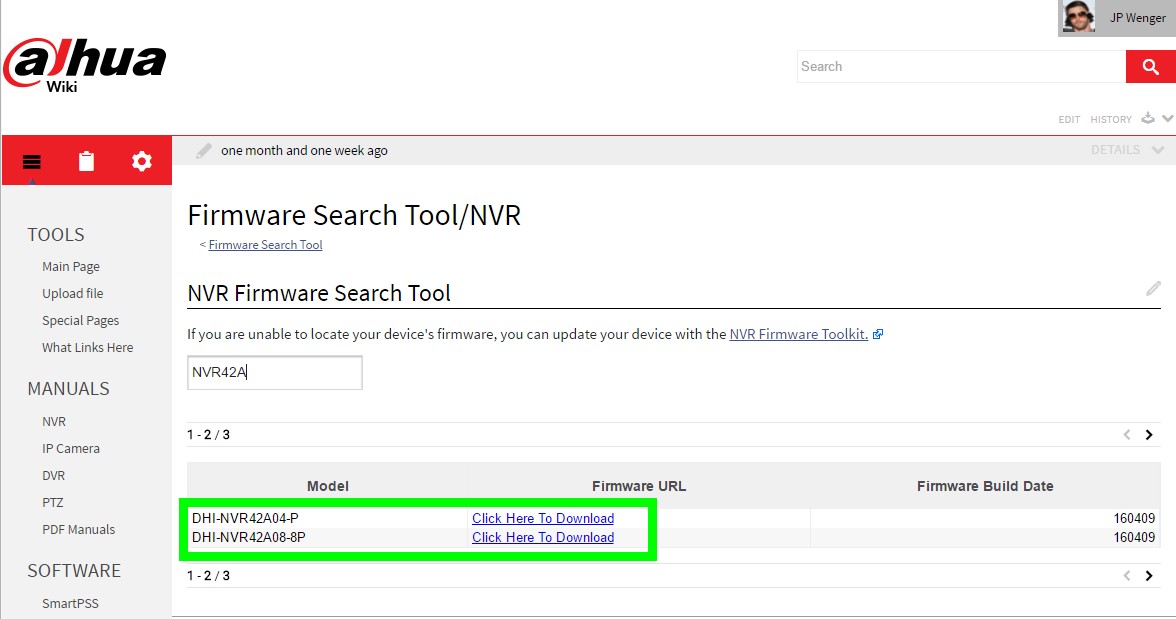This screenshot has height=619, width=1176.
Task: Open the NVR Firmware Toolkit link
Action: (x=799, y=334)
